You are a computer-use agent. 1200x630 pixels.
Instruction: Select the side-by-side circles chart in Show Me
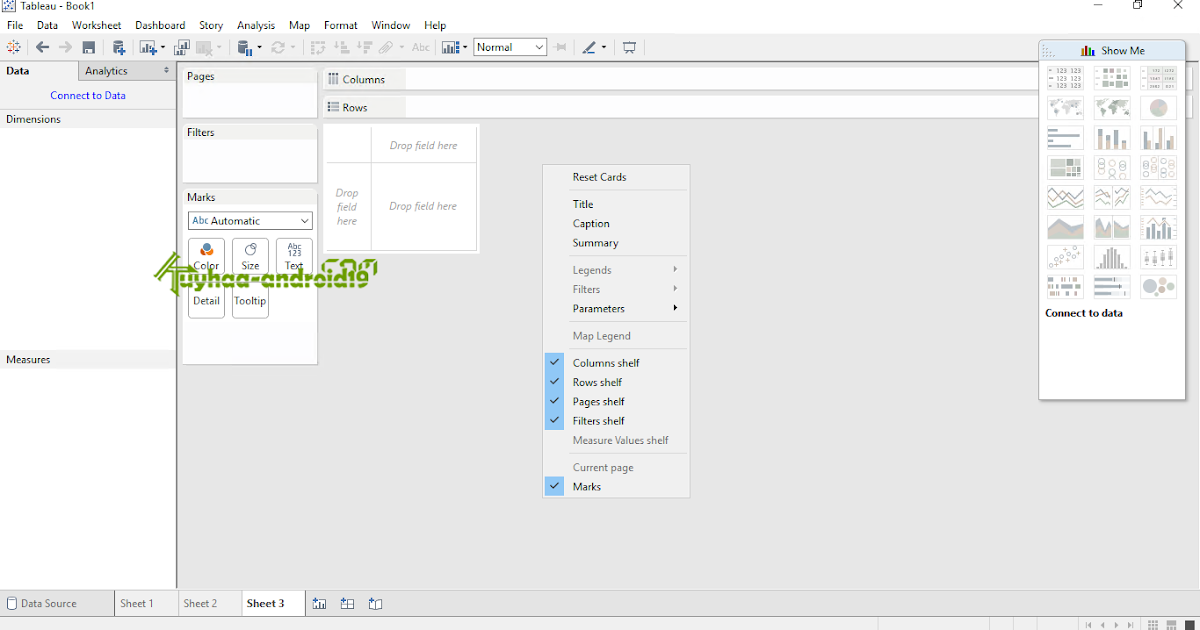pyautogui.click(x=1159, y=168)
